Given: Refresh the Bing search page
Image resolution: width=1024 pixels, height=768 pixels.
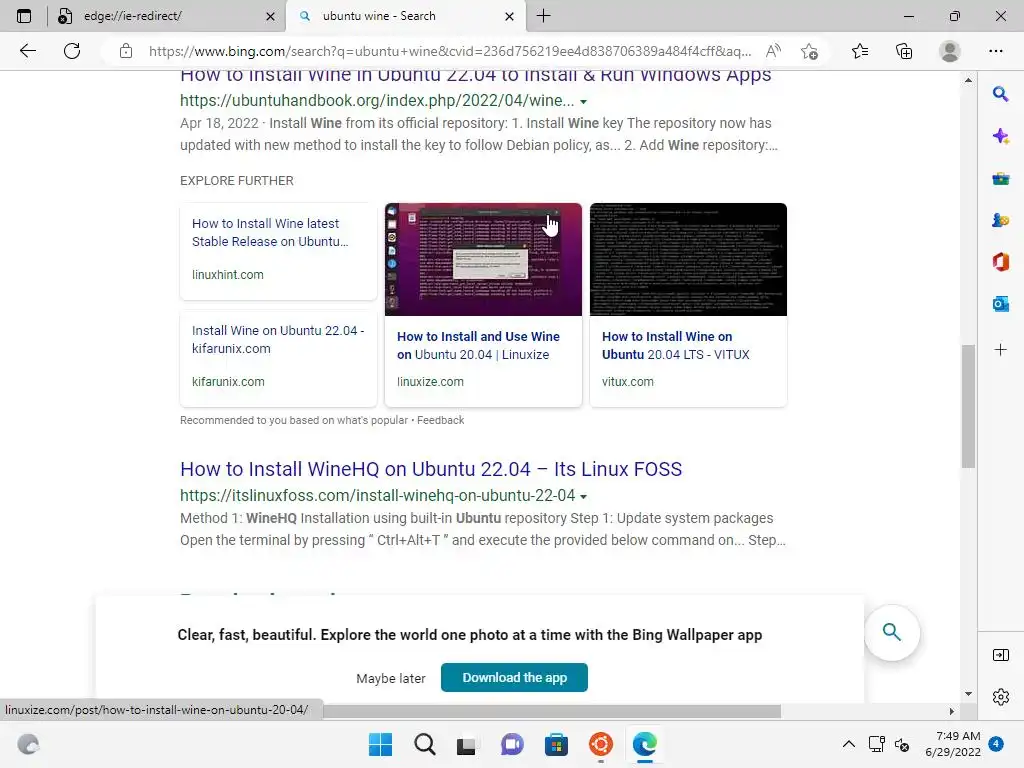Looking at the screenshot, I should (x=72, y=51).
